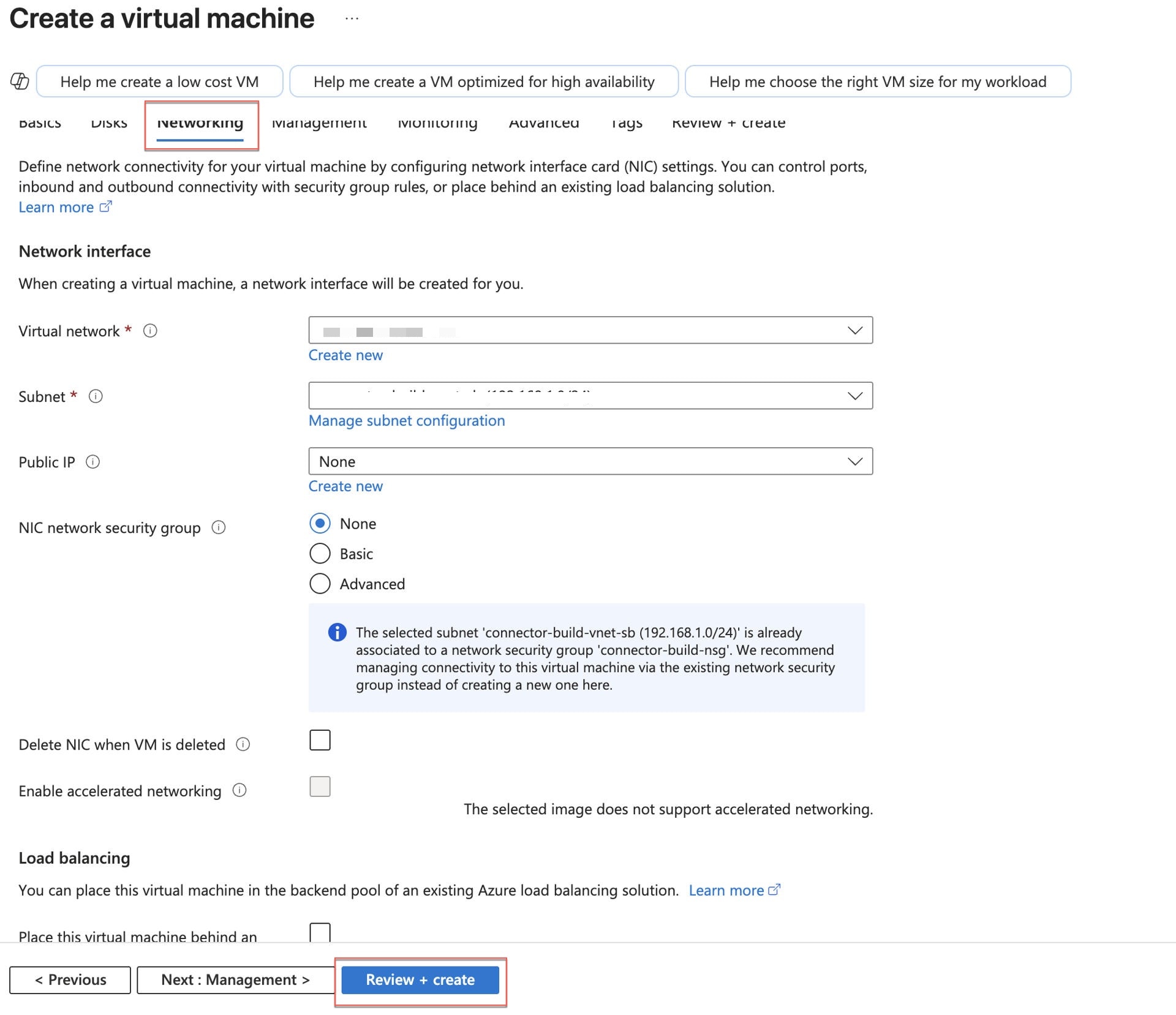This screenshot has width=1176, height=1015.
Task: Click the info icon next to Subnet
Action: click(96, 396)
